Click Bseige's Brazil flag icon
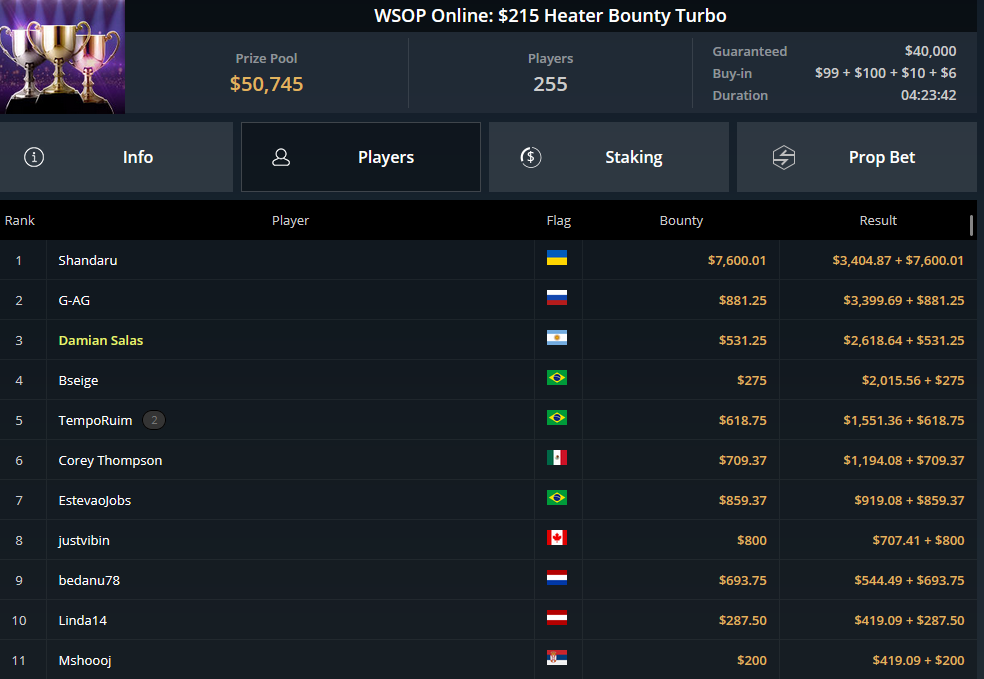This screenshot has height=679, width=984. click(x=557, y=378)
